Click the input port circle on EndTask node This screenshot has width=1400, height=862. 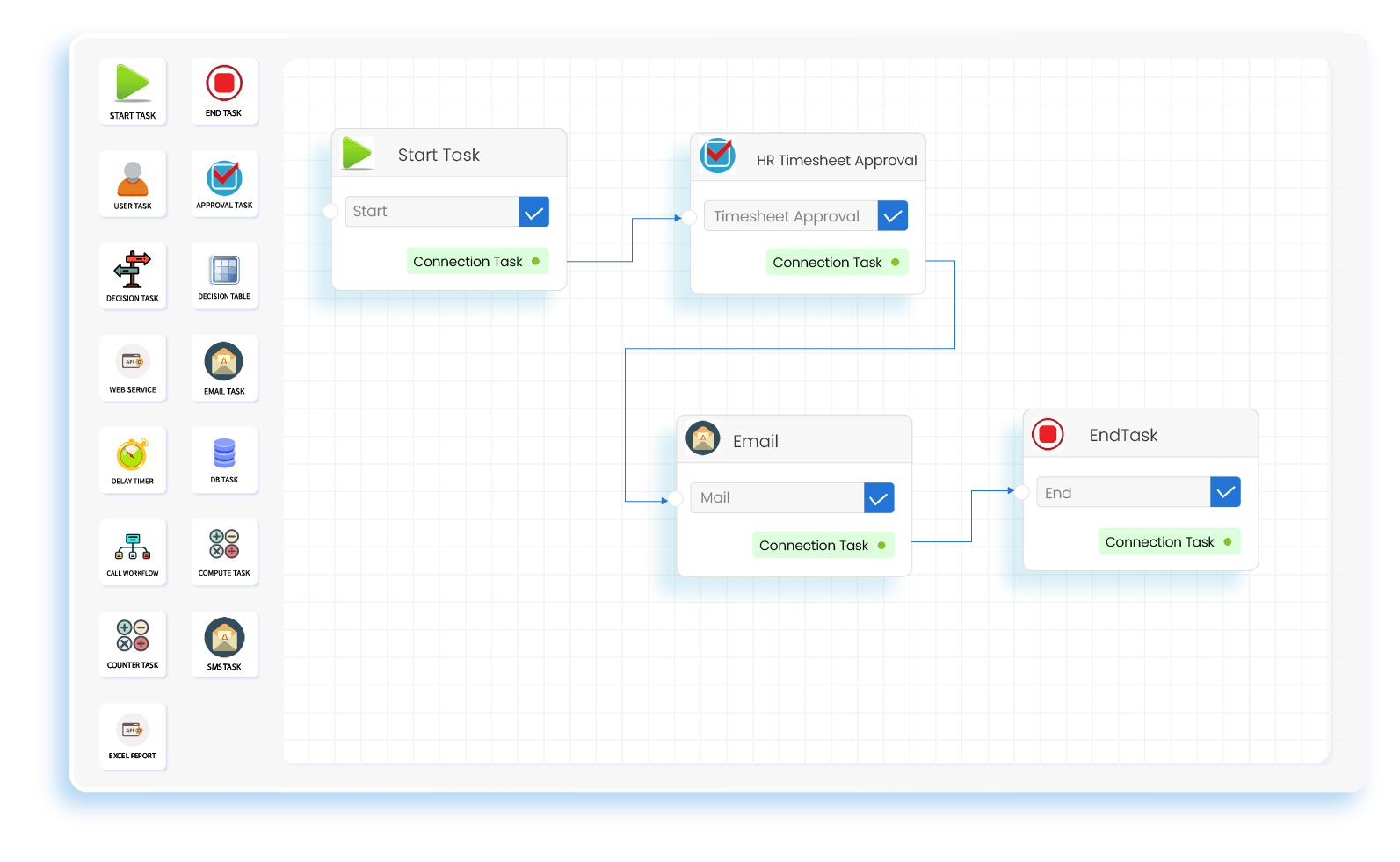coord(1022,492)
